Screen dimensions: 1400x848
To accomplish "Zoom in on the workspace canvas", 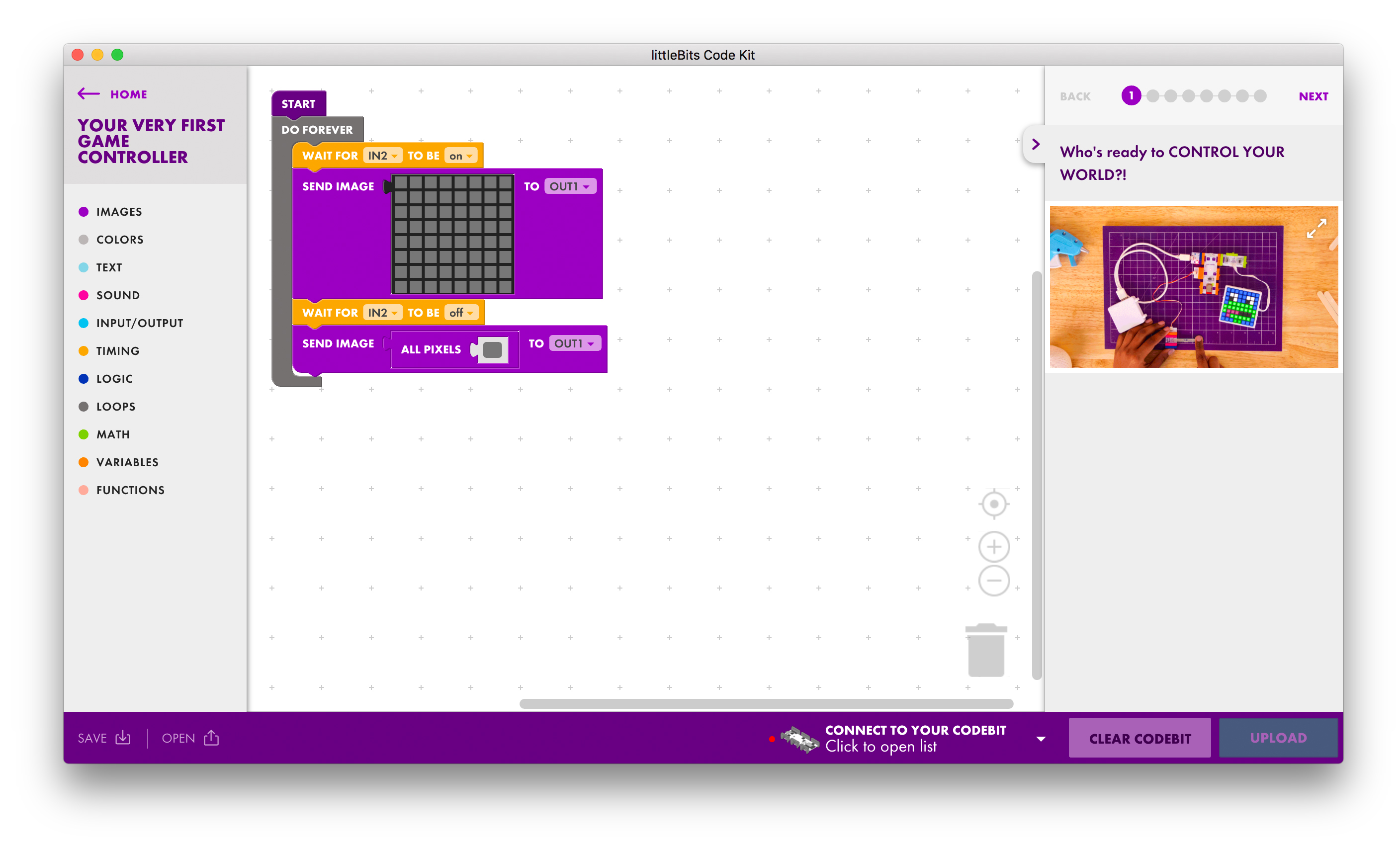I will pyautogui.click(x=993, y=546).
